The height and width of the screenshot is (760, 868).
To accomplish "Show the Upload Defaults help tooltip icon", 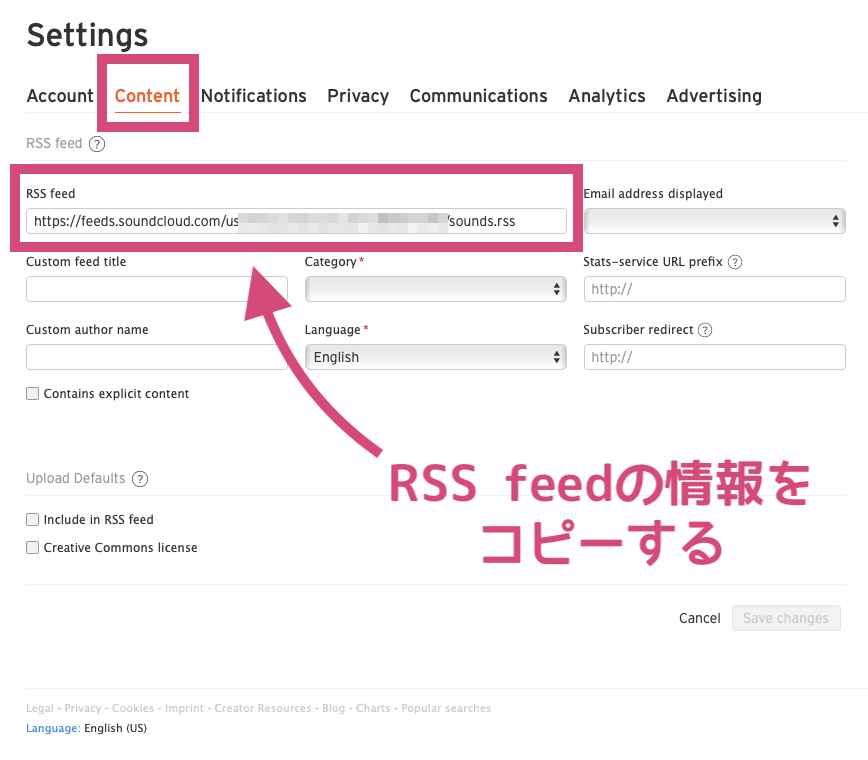I will point(140,479).
